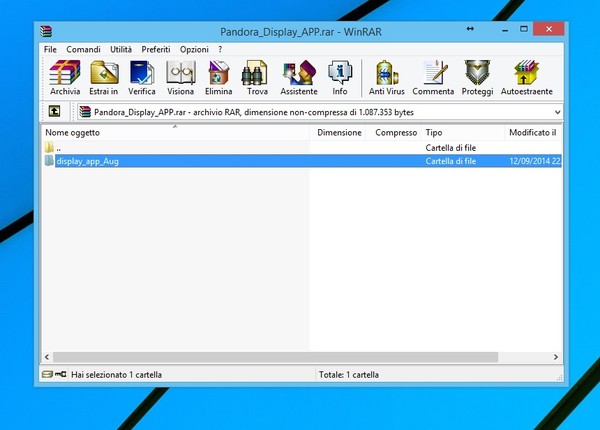This screenshot has height=430, width=600.
Task: Click the archive path text field
Action: click(x=320, y=112)
